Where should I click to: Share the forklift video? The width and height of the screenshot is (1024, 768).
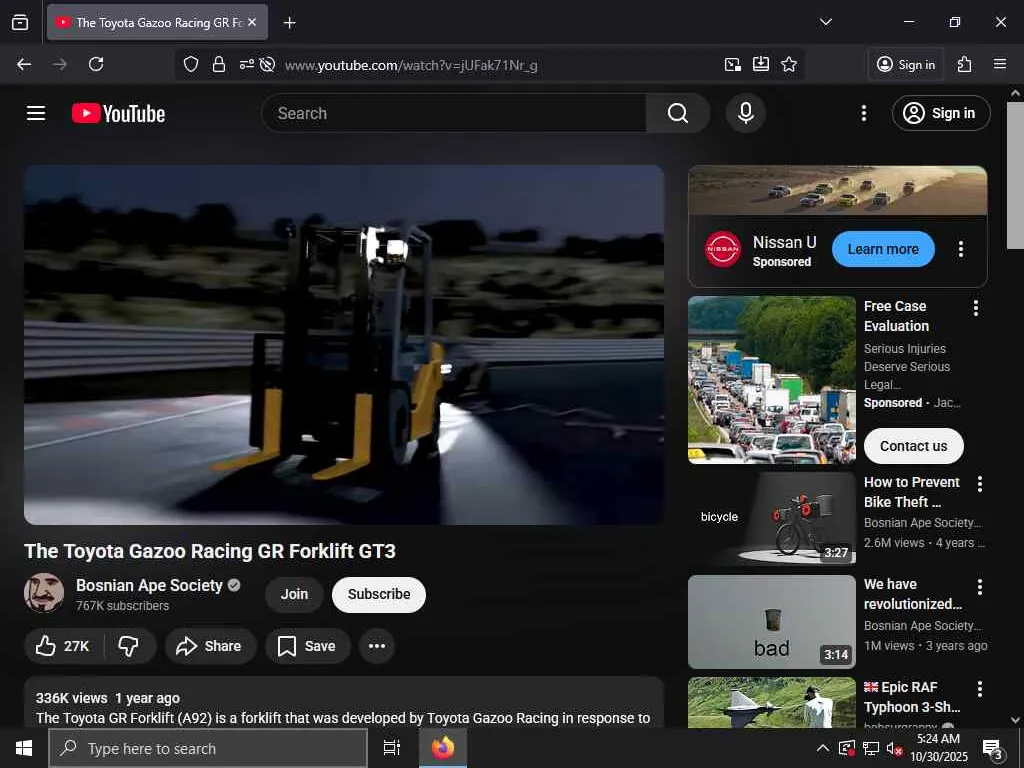coord(210,646)
